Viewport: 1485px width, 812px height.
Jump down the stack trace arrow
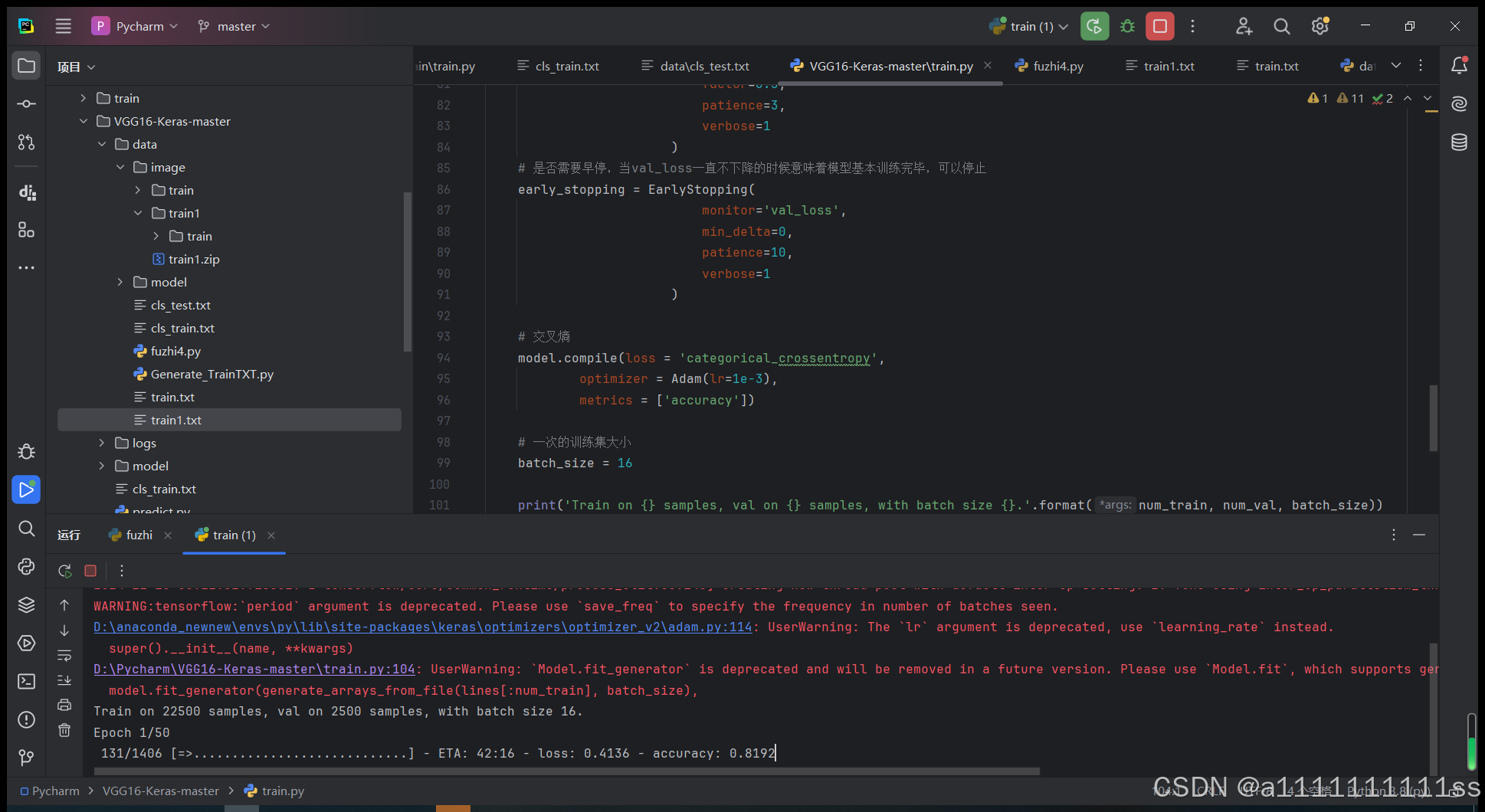(x=64, y=630)
